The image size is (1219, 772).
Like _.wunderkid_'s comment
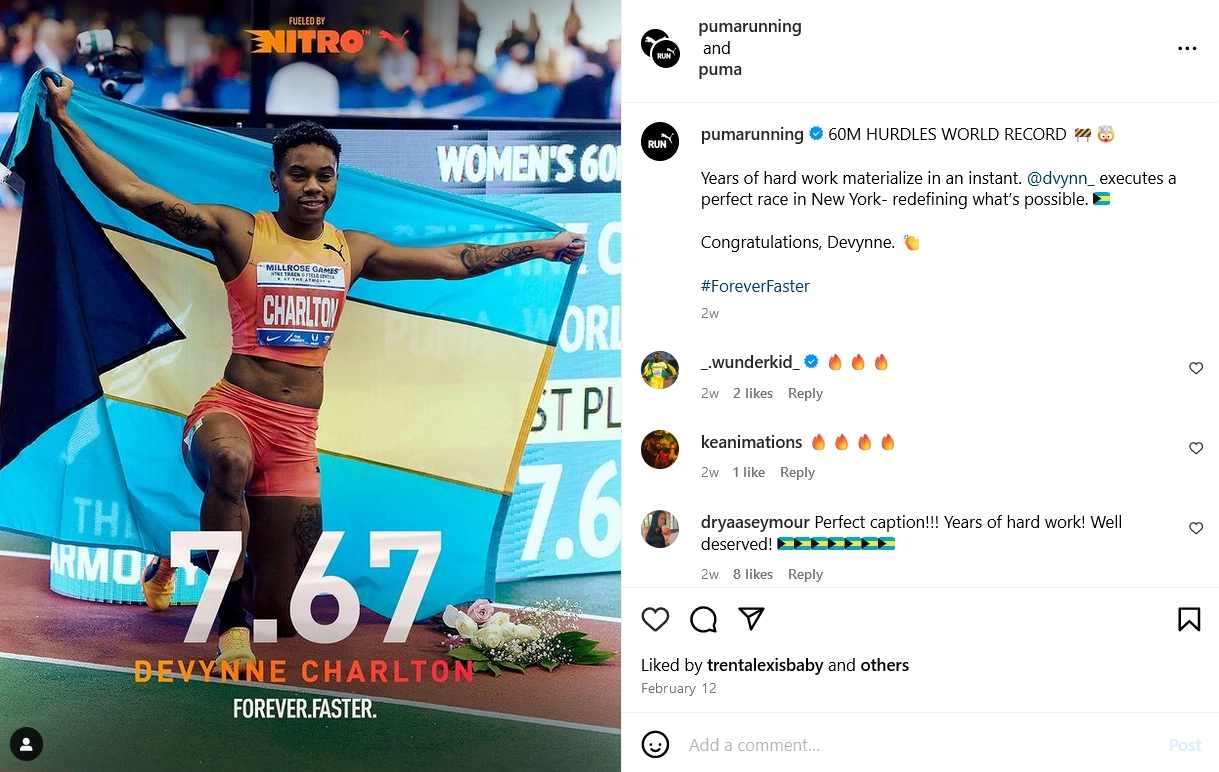(x=1196, y=369)
